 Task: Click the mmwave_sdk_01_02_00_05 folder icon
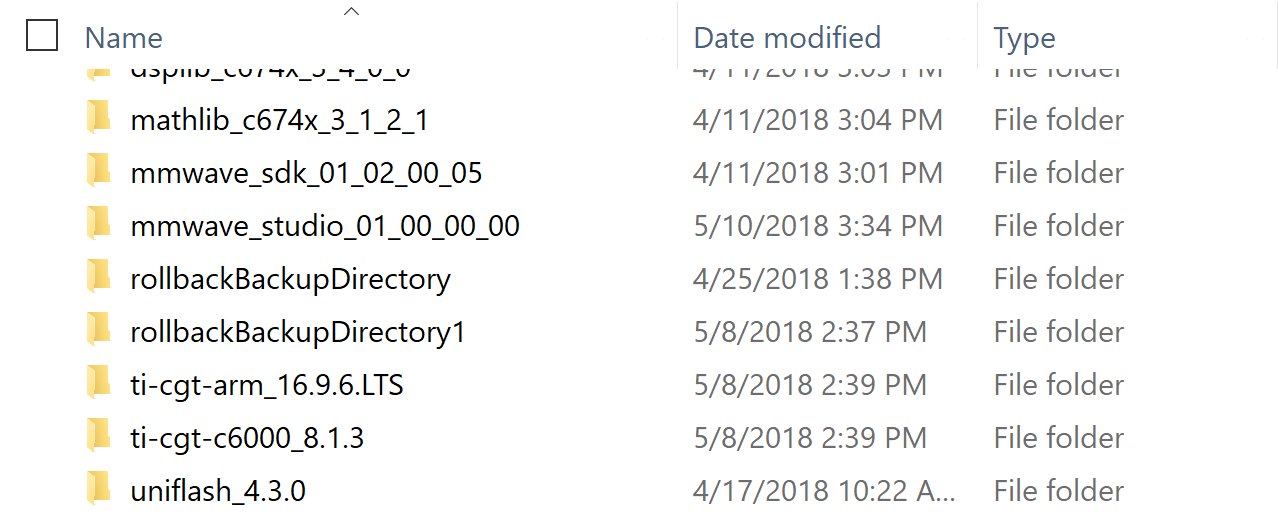tap(98, 173)
